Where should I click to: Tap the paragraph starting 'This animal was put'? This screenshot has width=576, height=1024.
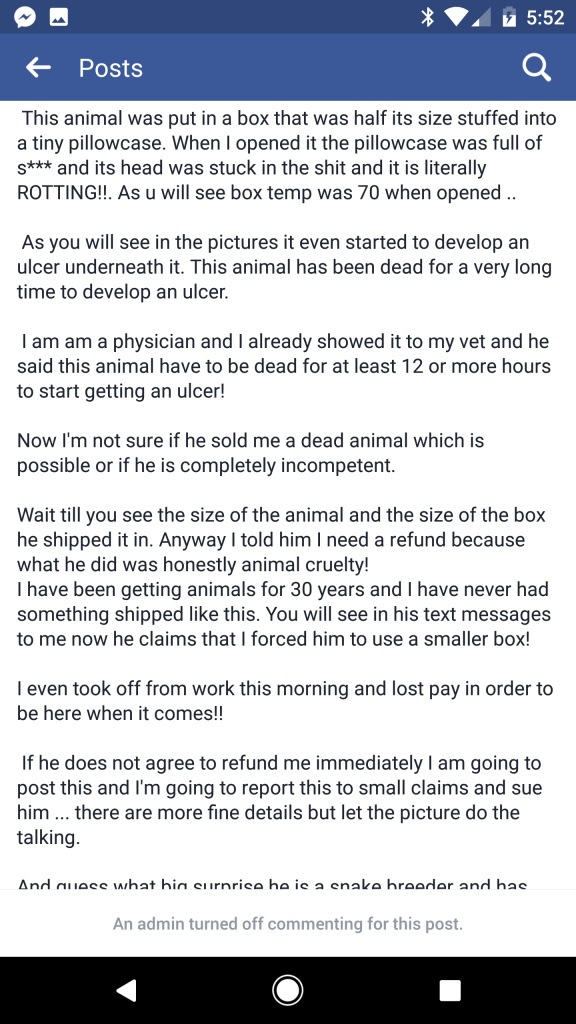tap(287, 155)
